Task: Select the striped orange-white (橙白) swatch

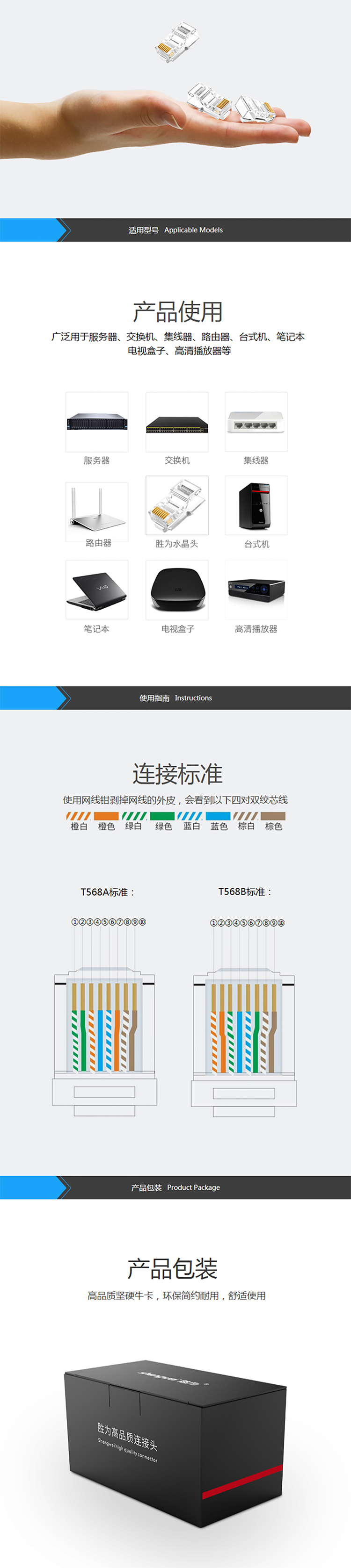Action: (x=78, y=816)
